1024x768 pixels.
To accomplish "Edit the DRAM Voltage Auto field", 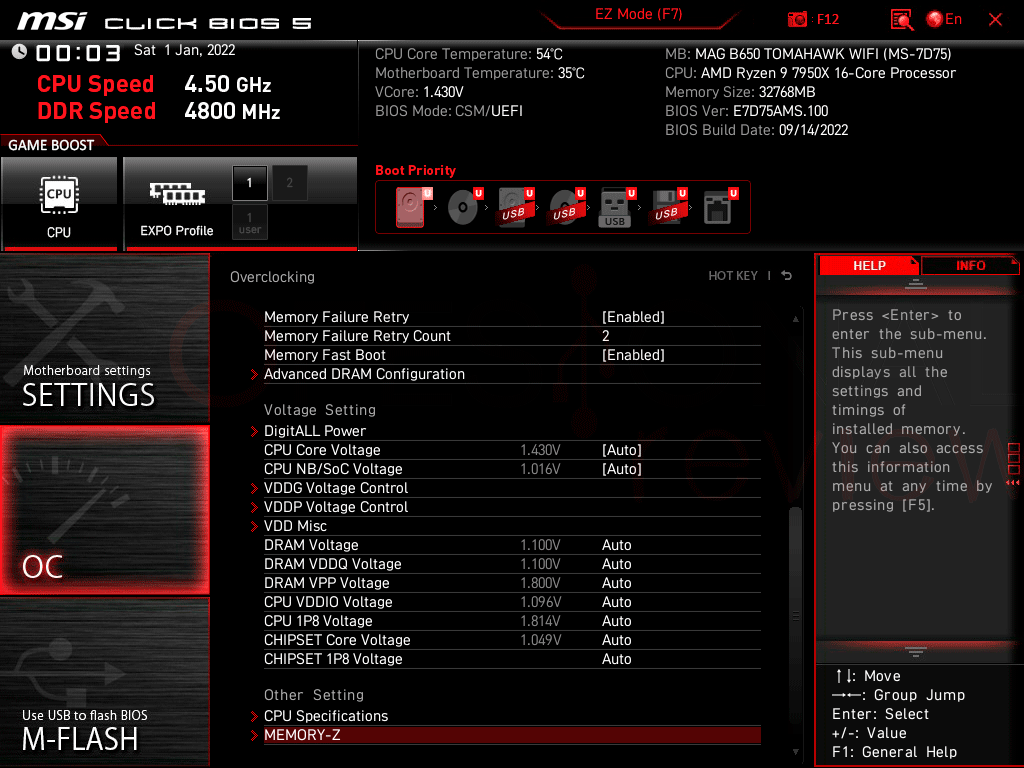I will [616, 545].
